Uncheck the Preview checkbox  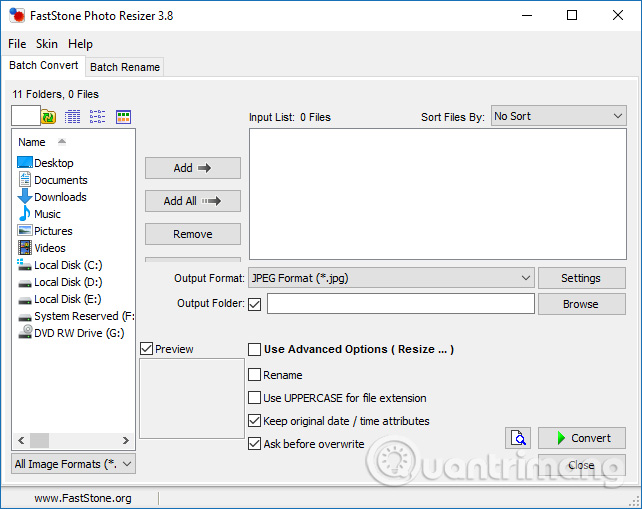pos(146,349)
